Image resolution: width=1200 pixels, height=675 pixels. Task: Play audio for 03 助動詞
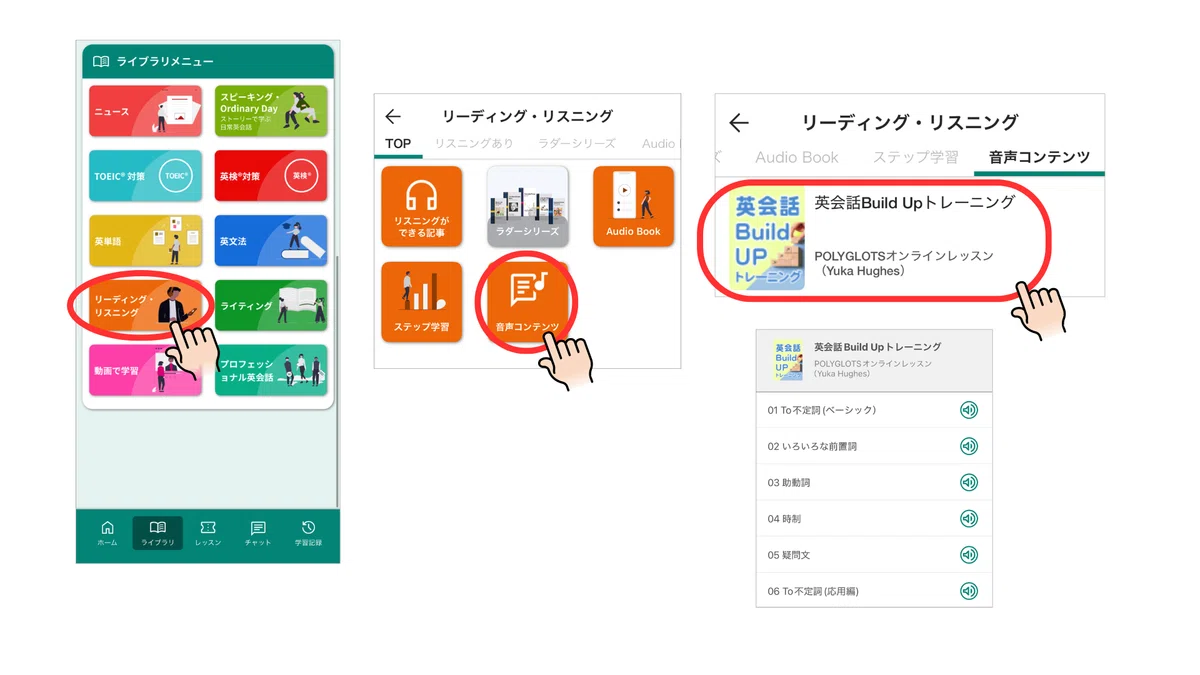point(968,482)
